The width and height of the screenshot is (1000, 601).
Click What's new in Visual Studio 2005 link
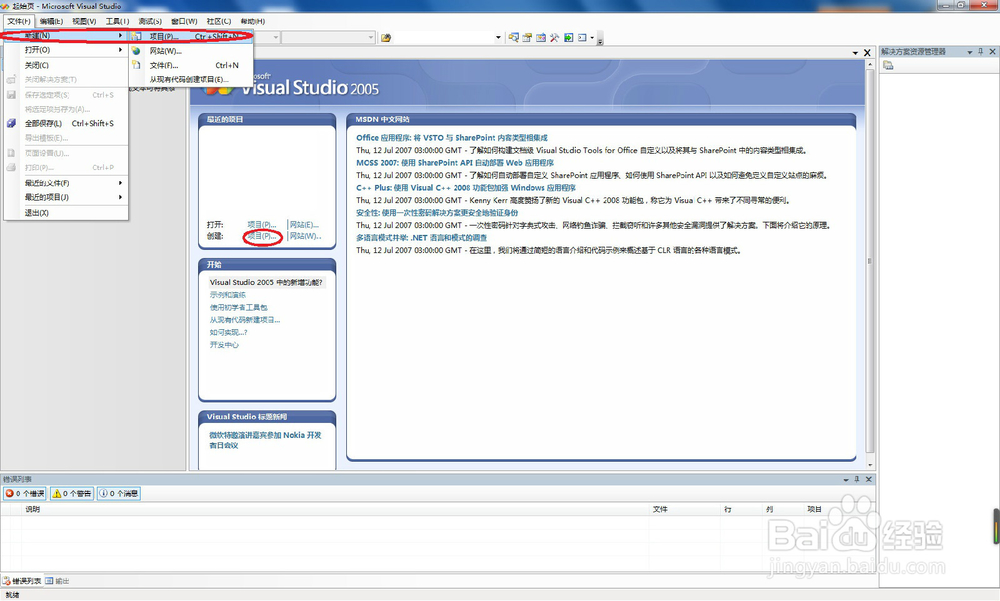click(x=266, y=282)
